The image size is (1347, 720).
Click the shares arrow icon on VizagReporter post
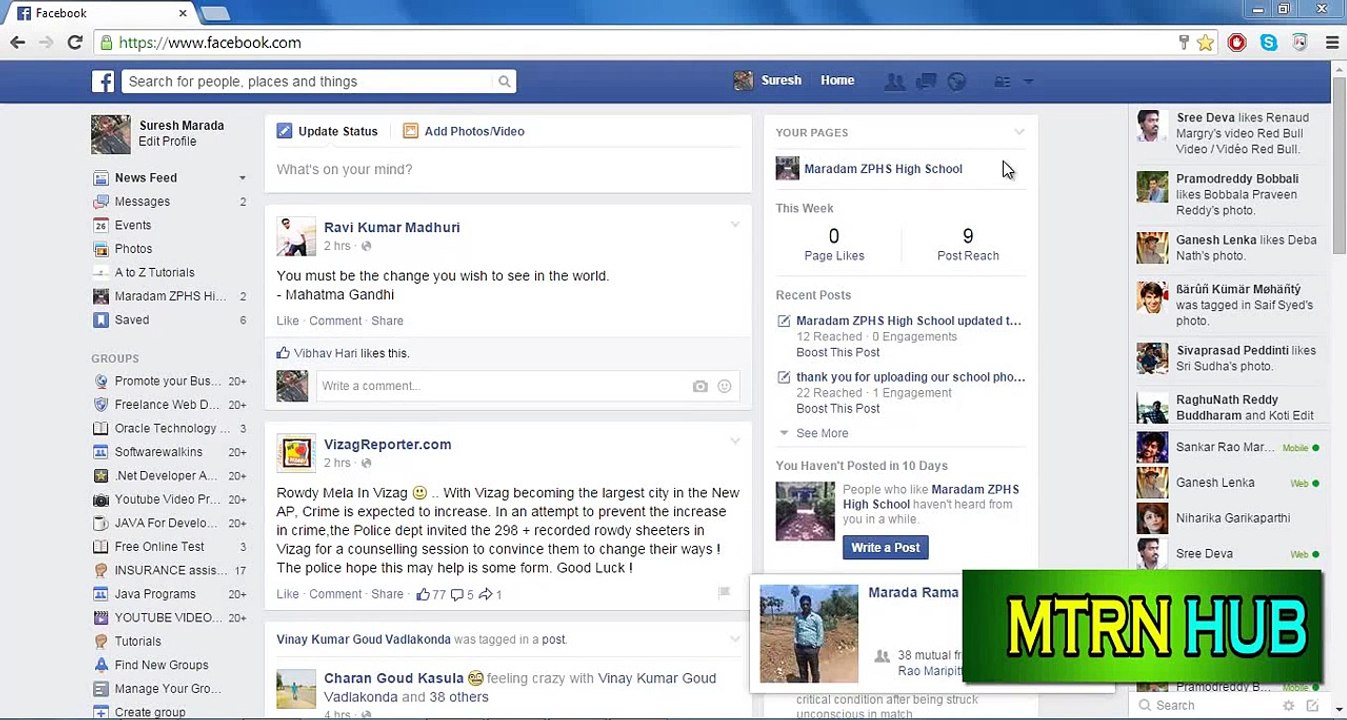click(486, 594)
